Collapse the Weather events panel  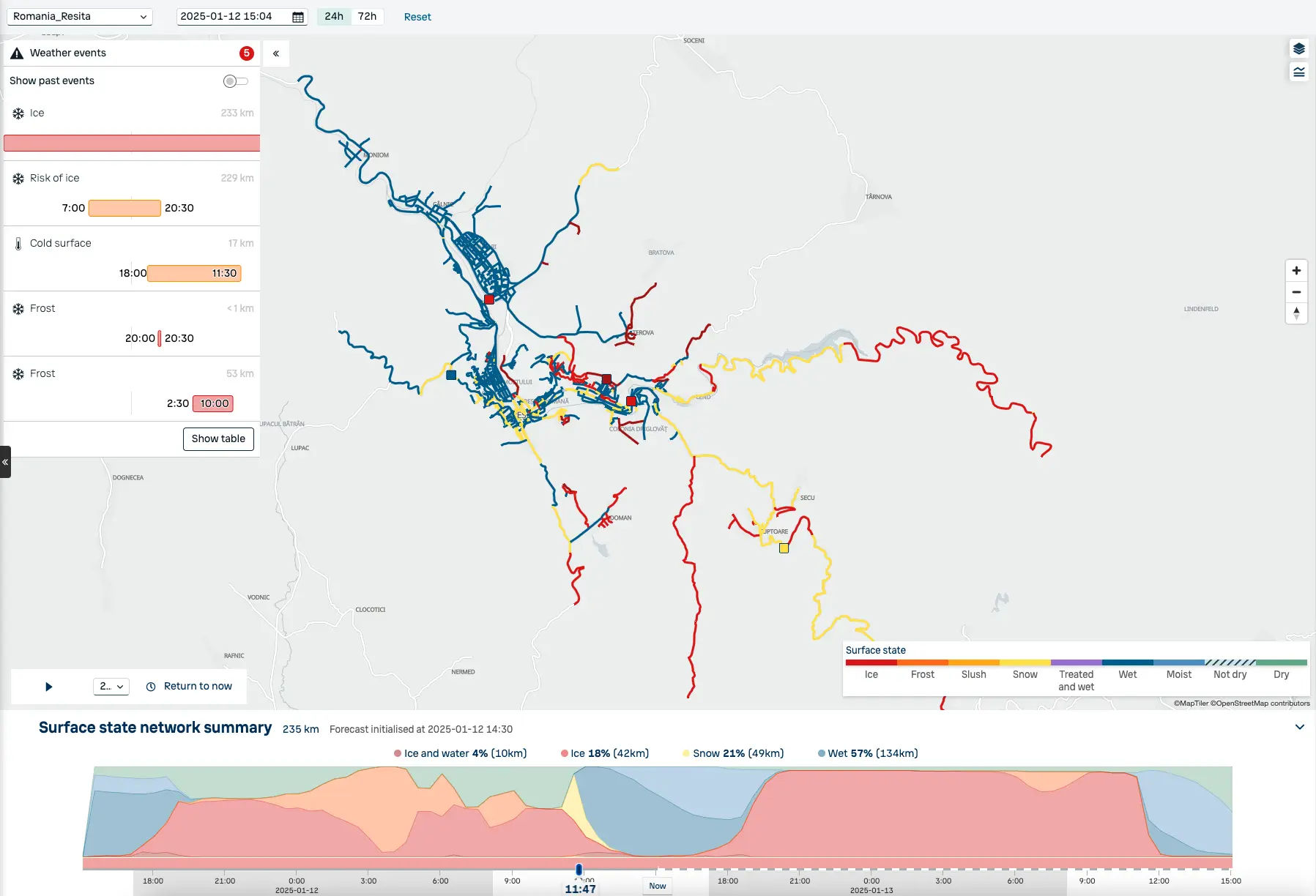[276, 53]
